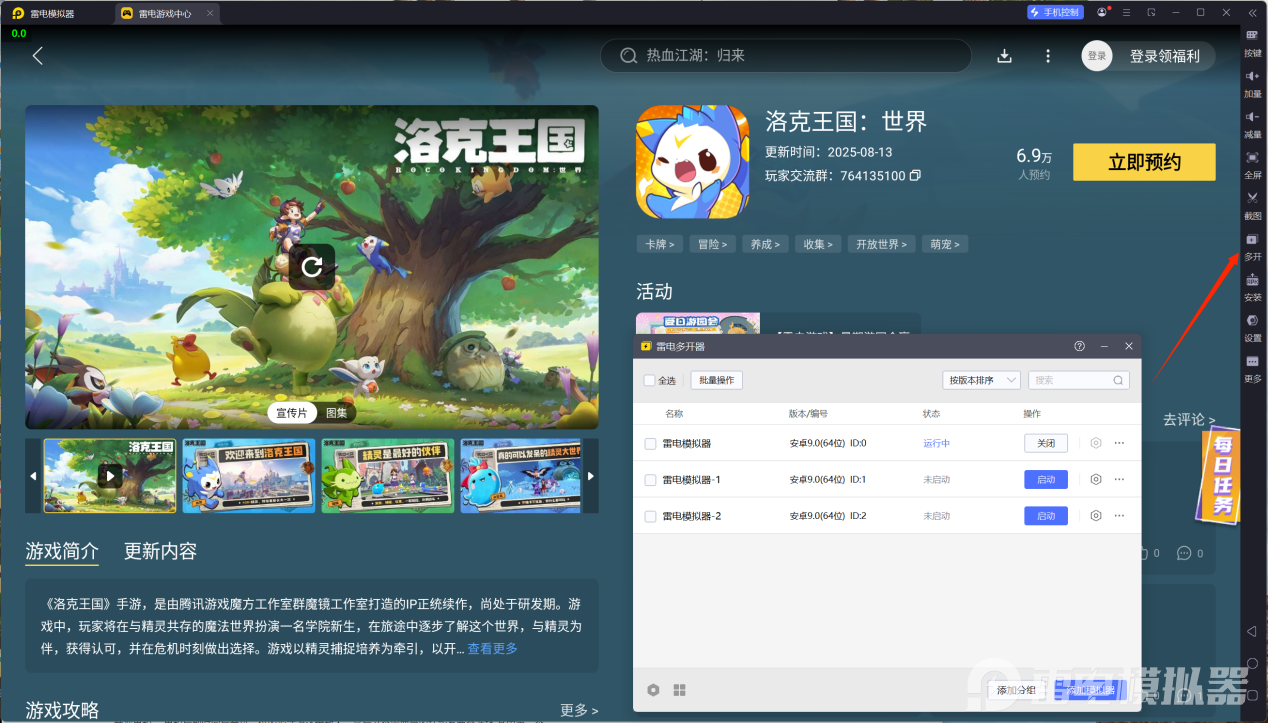1268x723 pixels.
Task: Click the Android home circle in the sidebar
Action: (x=1252, y=664)
